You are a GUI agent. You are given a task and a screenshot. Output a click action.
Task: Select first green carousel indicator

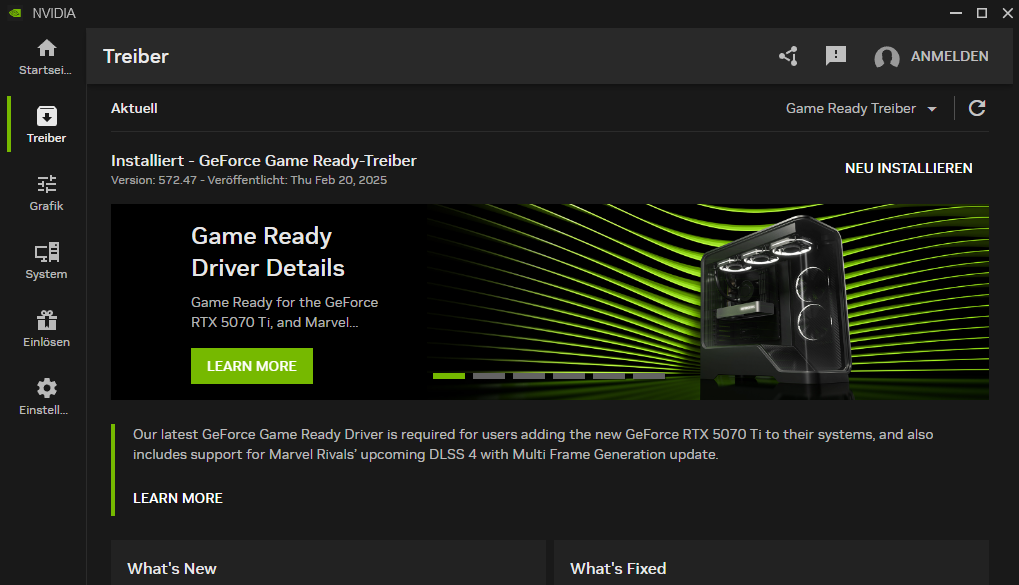pos(448,376)
